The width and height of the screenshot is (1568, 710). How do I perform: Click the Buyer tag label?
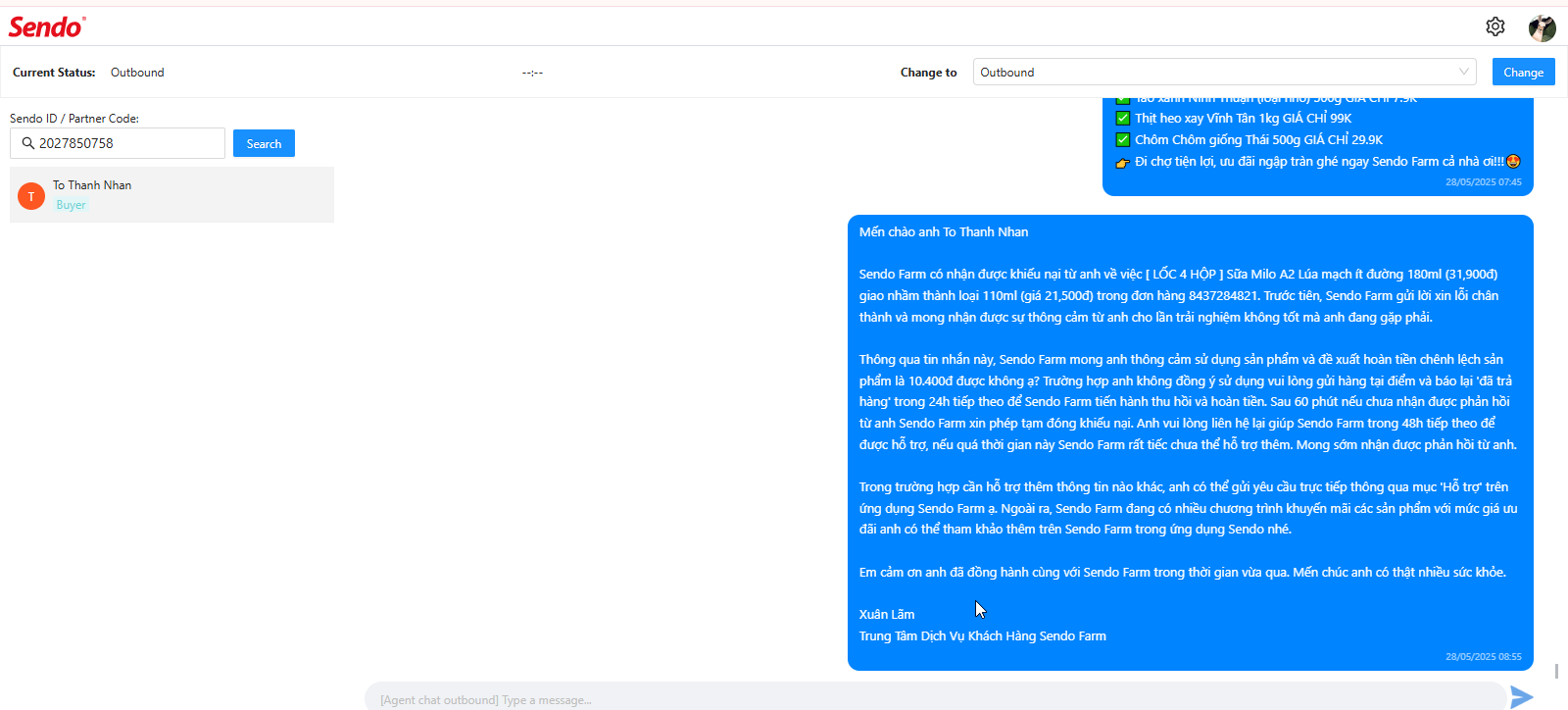[x=71, y=205]
